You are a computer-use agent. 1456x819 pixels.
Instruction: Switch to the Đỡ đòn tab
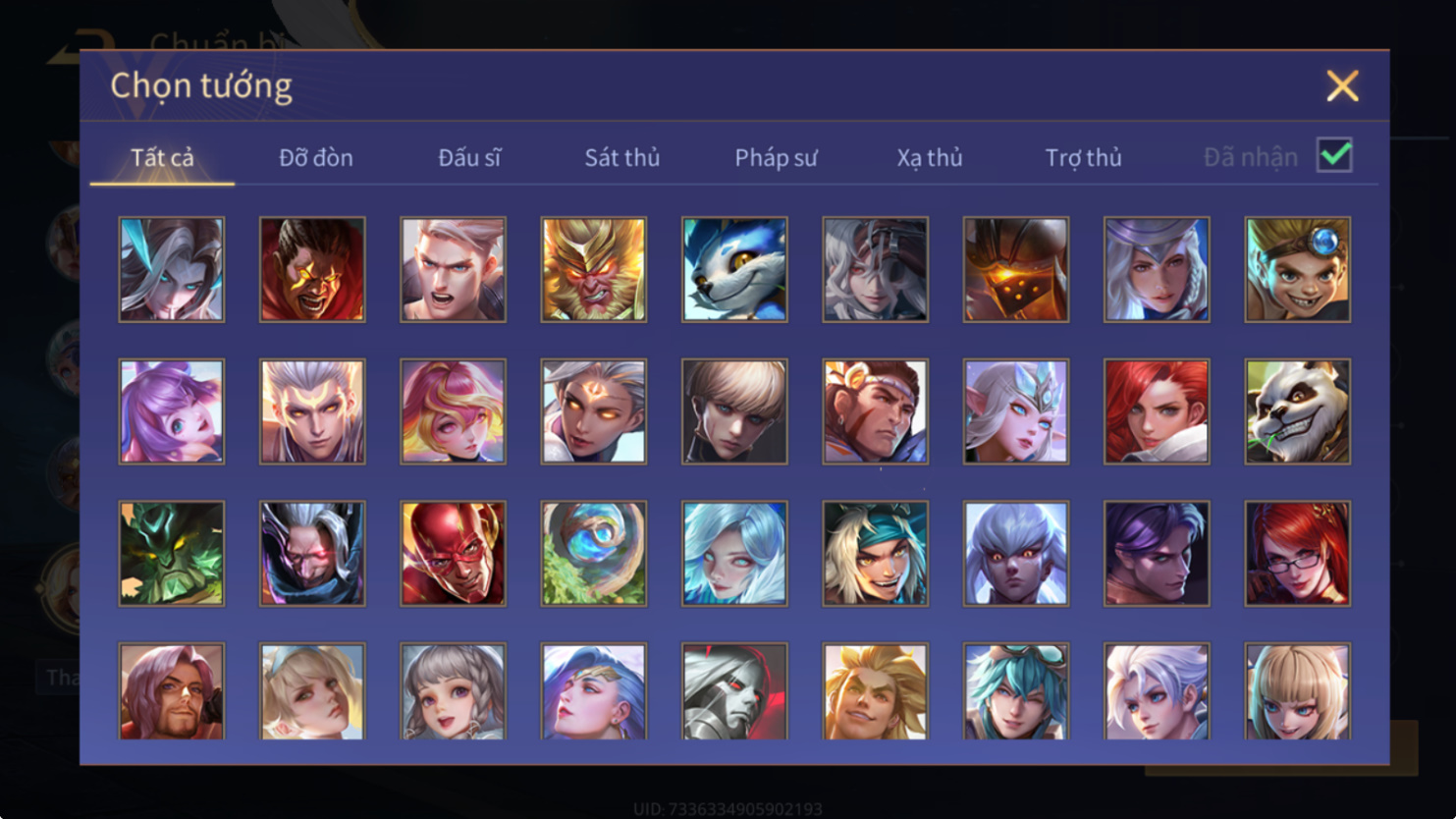[315, 157]
